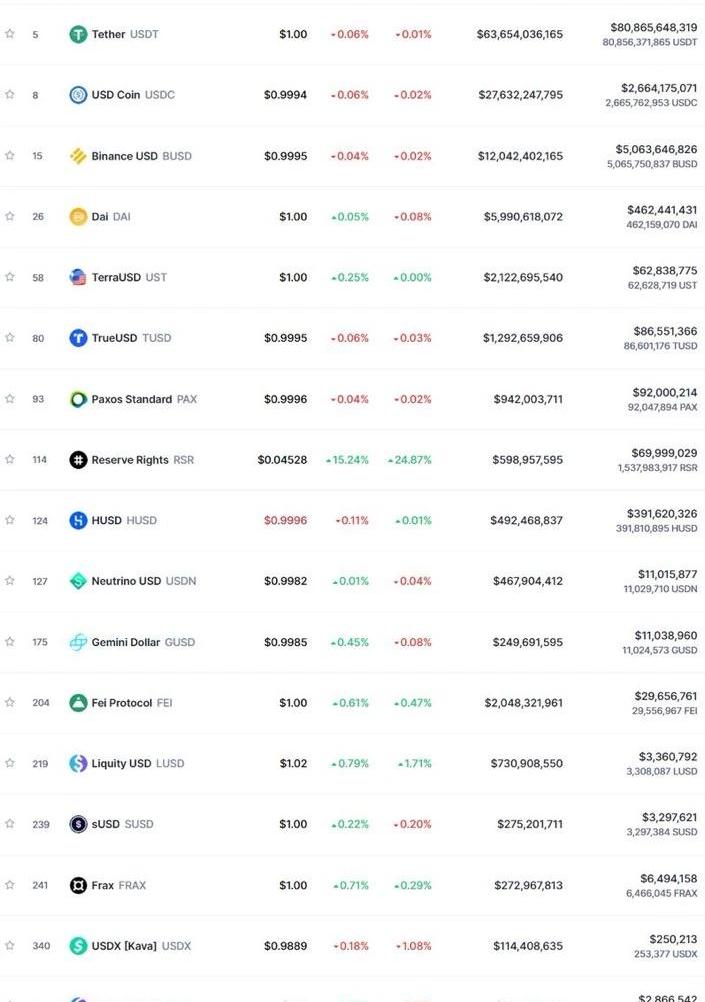Viewport: 705px width, 1002px height.
Task: Favorite Fei Protocol with its star
Action: (x=10, y=703)
